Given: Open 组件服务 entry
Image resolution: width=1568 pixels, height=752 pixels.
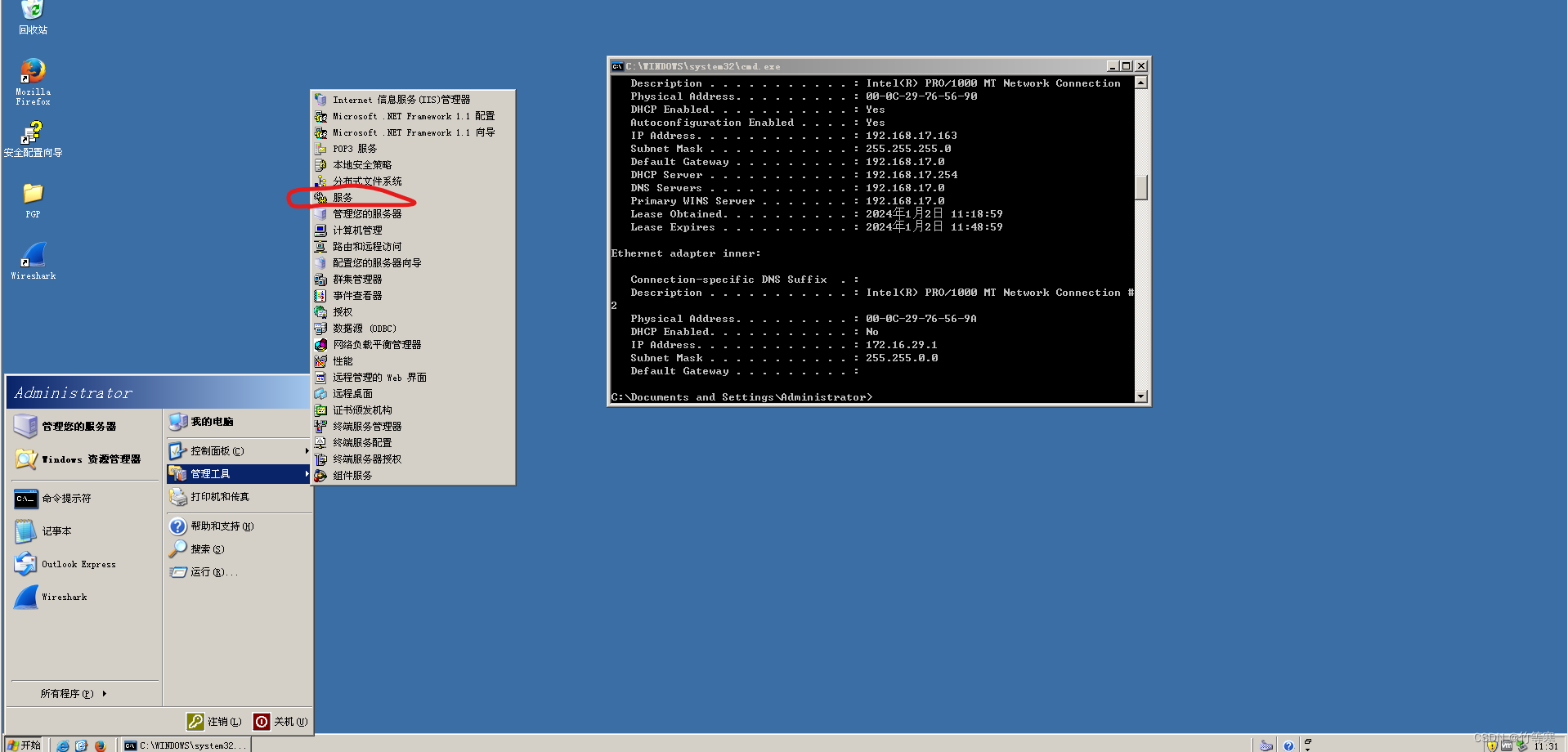Looking at the screenshot, I should 413,476.
